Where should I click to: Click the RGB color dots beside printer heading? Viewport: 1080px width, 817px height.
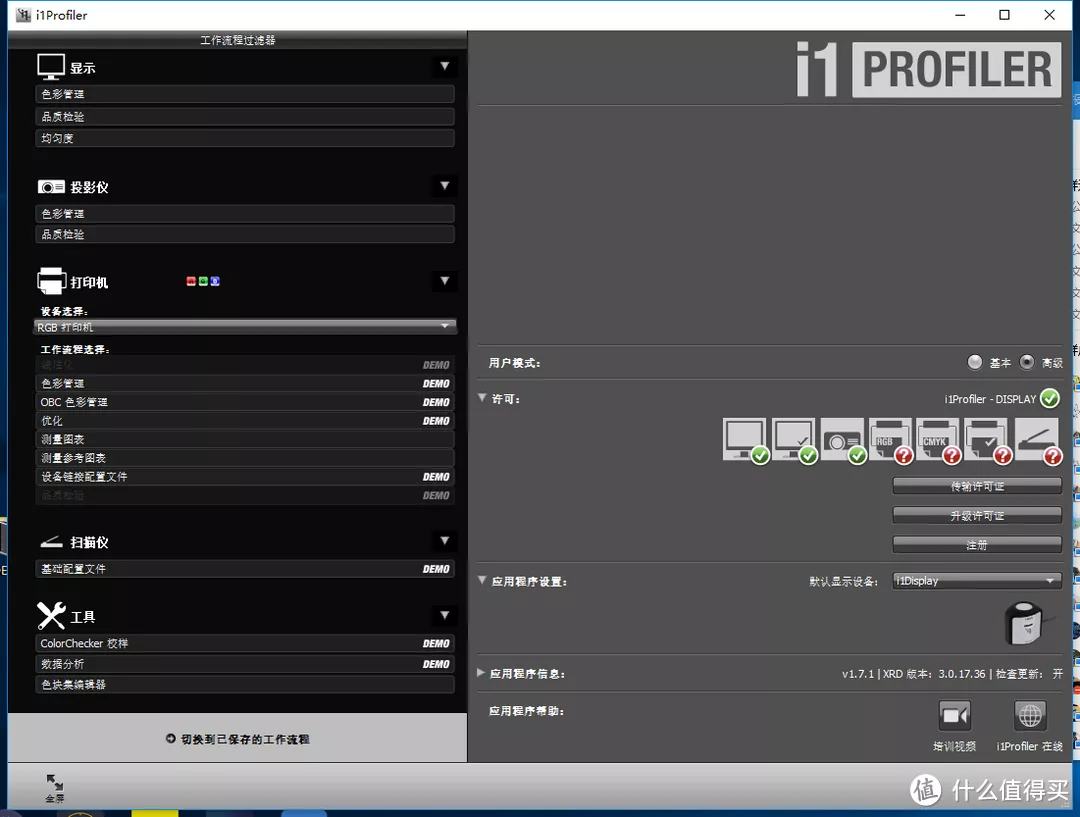coord(203,281)
